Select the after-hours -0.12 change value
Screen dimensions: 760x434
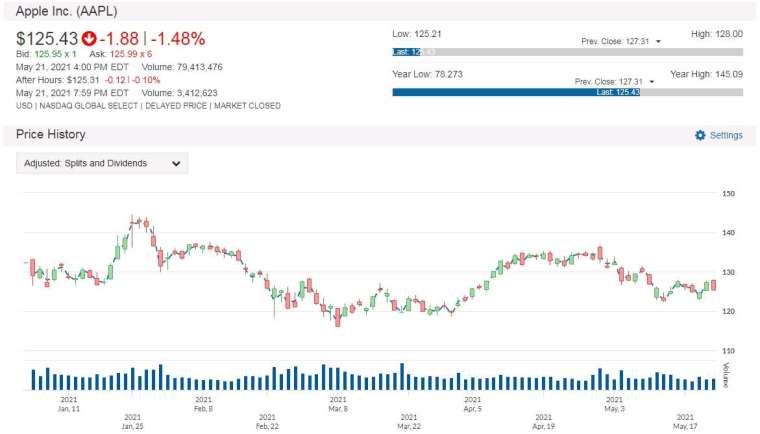click(115, 80)
